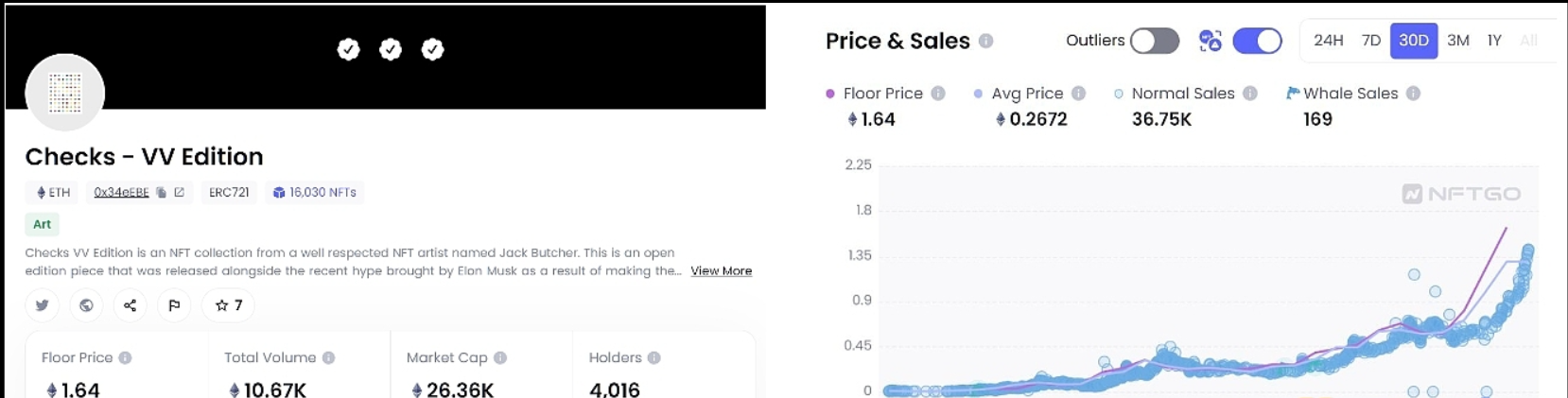Open the collection's Twitter profile icon

pyautogui.click(x=42, y=305)
